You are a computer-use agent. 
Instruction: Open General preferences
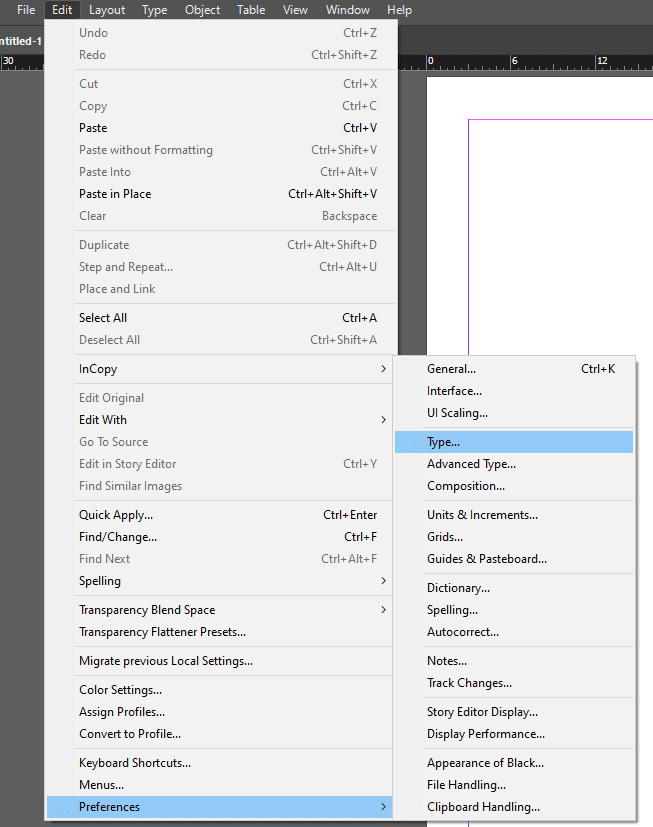pyautogui.click(x=514, y=369)
